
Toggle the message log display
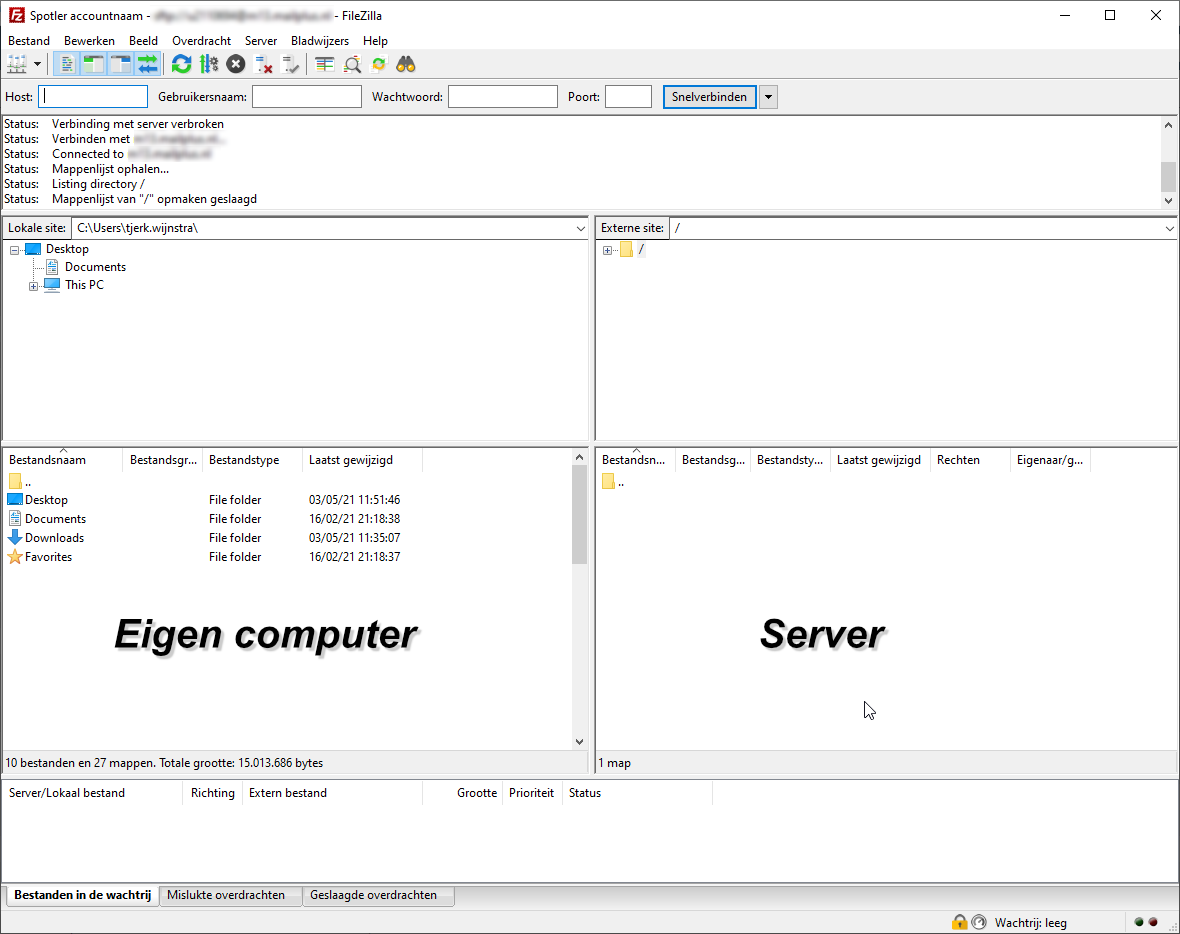pos(65,63)
